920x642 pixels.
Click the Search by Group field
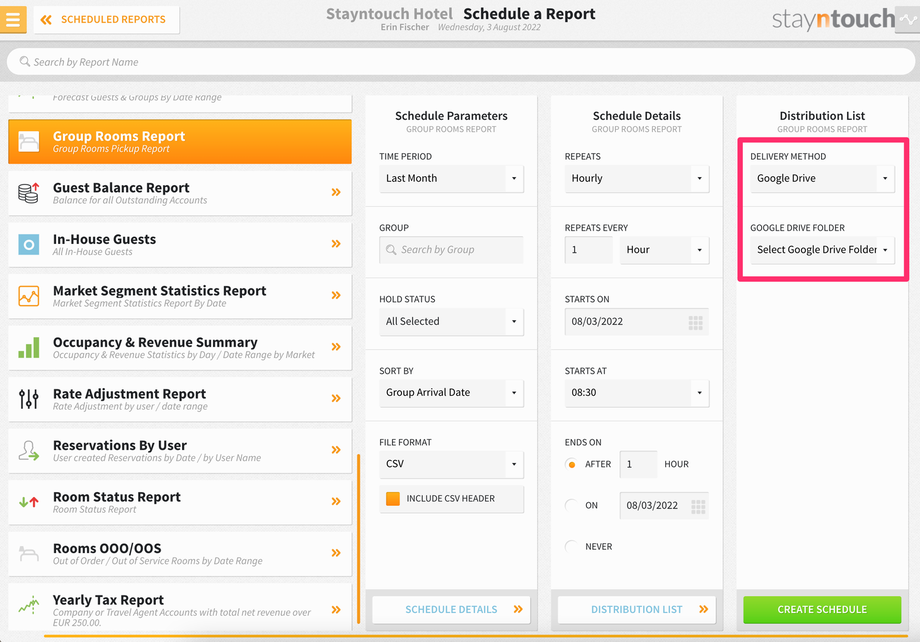(x=451, y=250)
